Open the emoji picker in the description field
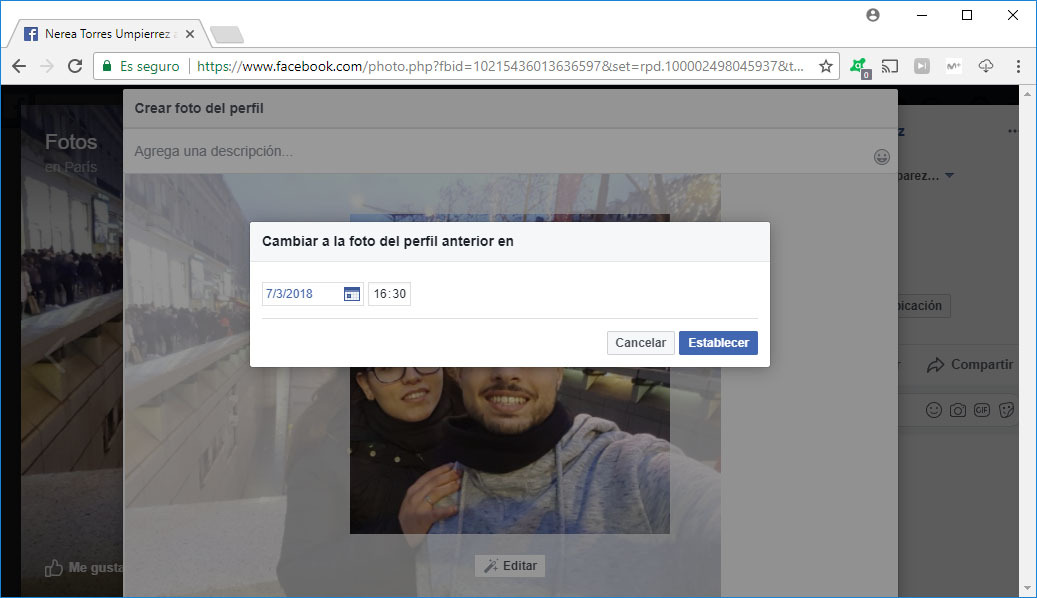 coord(881,157)
